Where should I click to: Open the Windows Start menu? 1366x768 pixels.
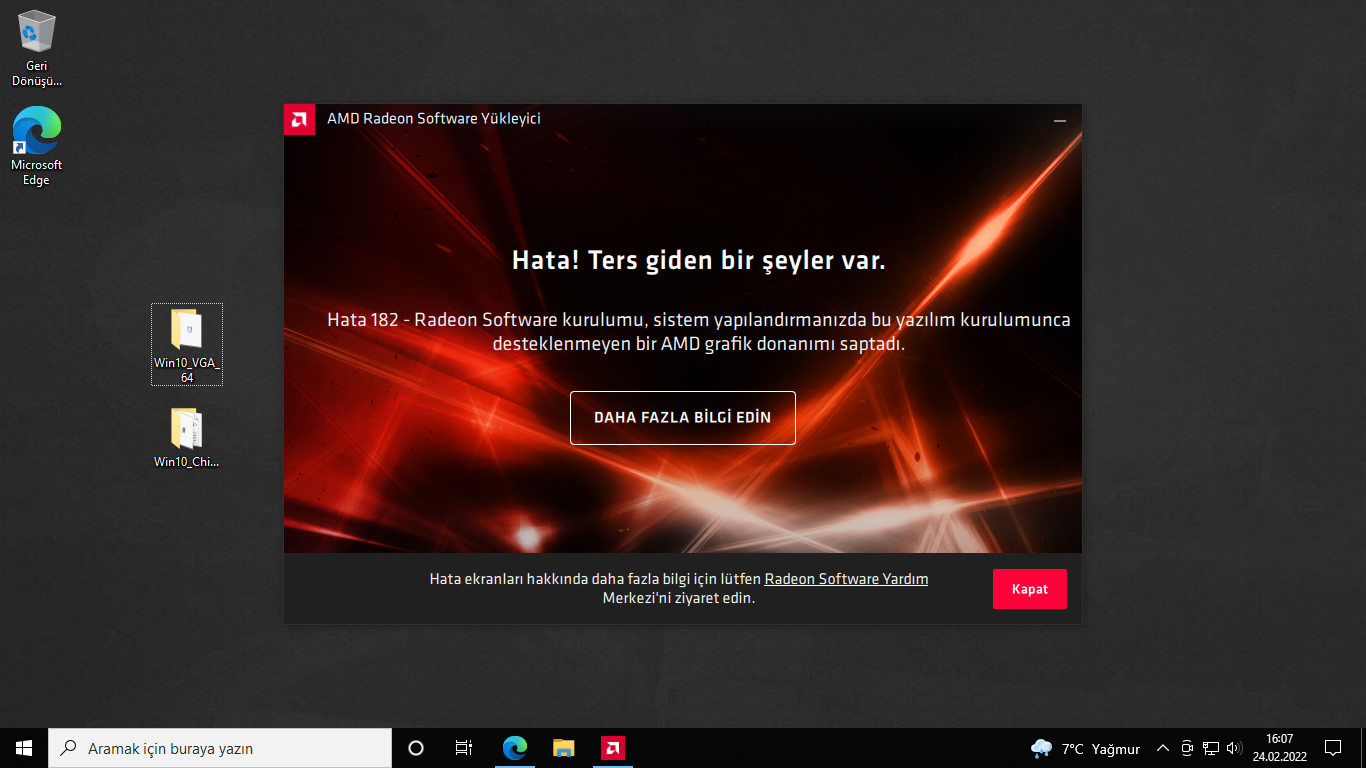24,748
